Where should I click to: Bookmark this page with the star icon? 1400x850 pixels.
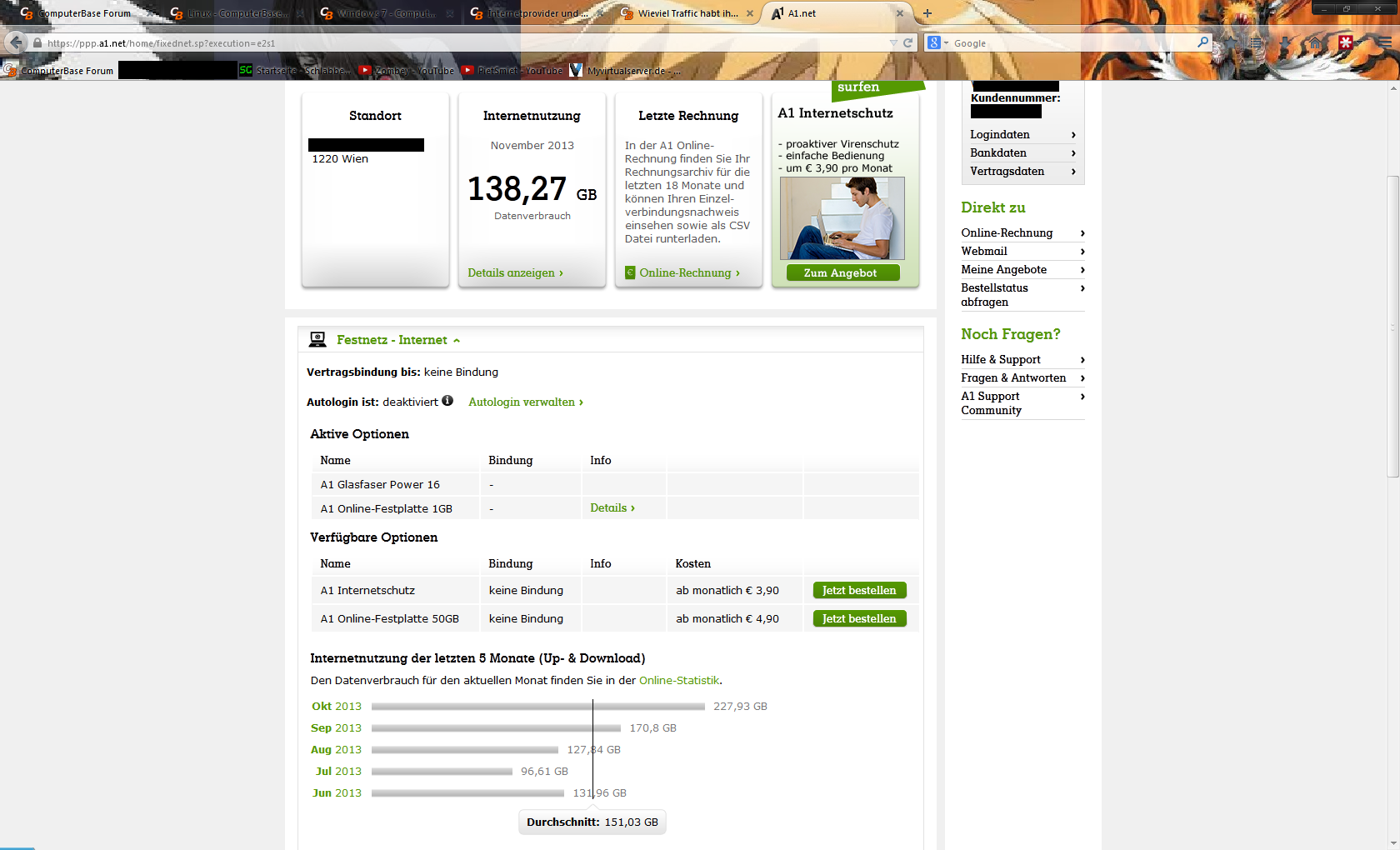tap(1231, 42)
